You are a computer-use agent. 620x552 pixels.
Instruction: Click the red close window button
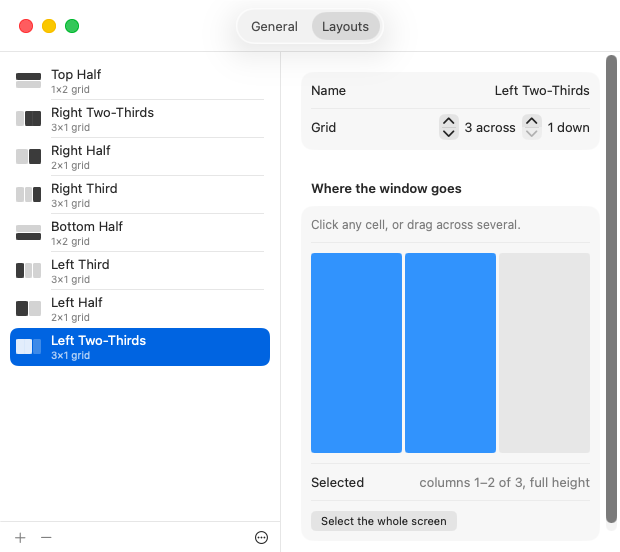tap(26, 26)
